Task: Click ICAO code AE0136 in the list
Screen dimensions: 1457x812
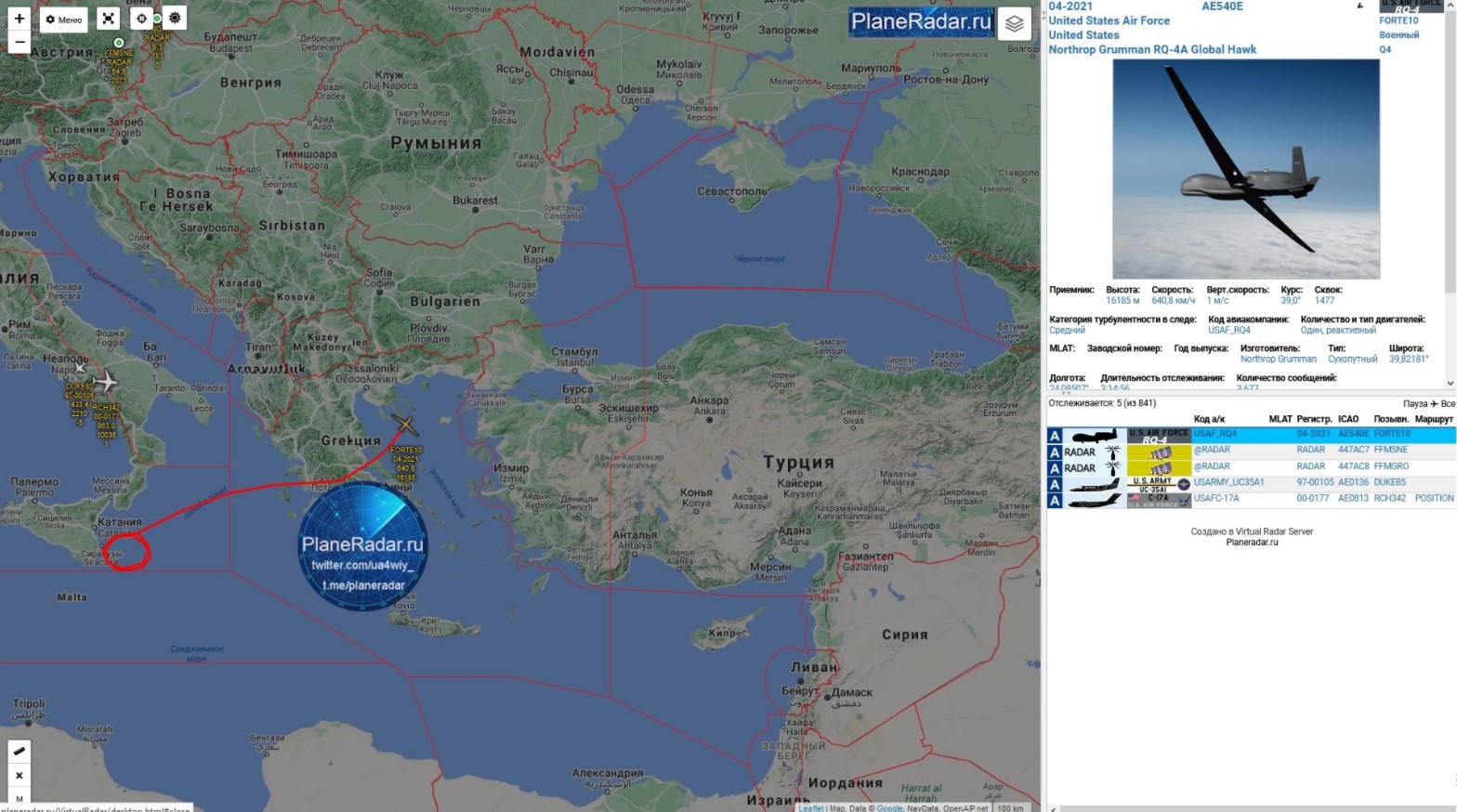Action: tap(1353, 483)
